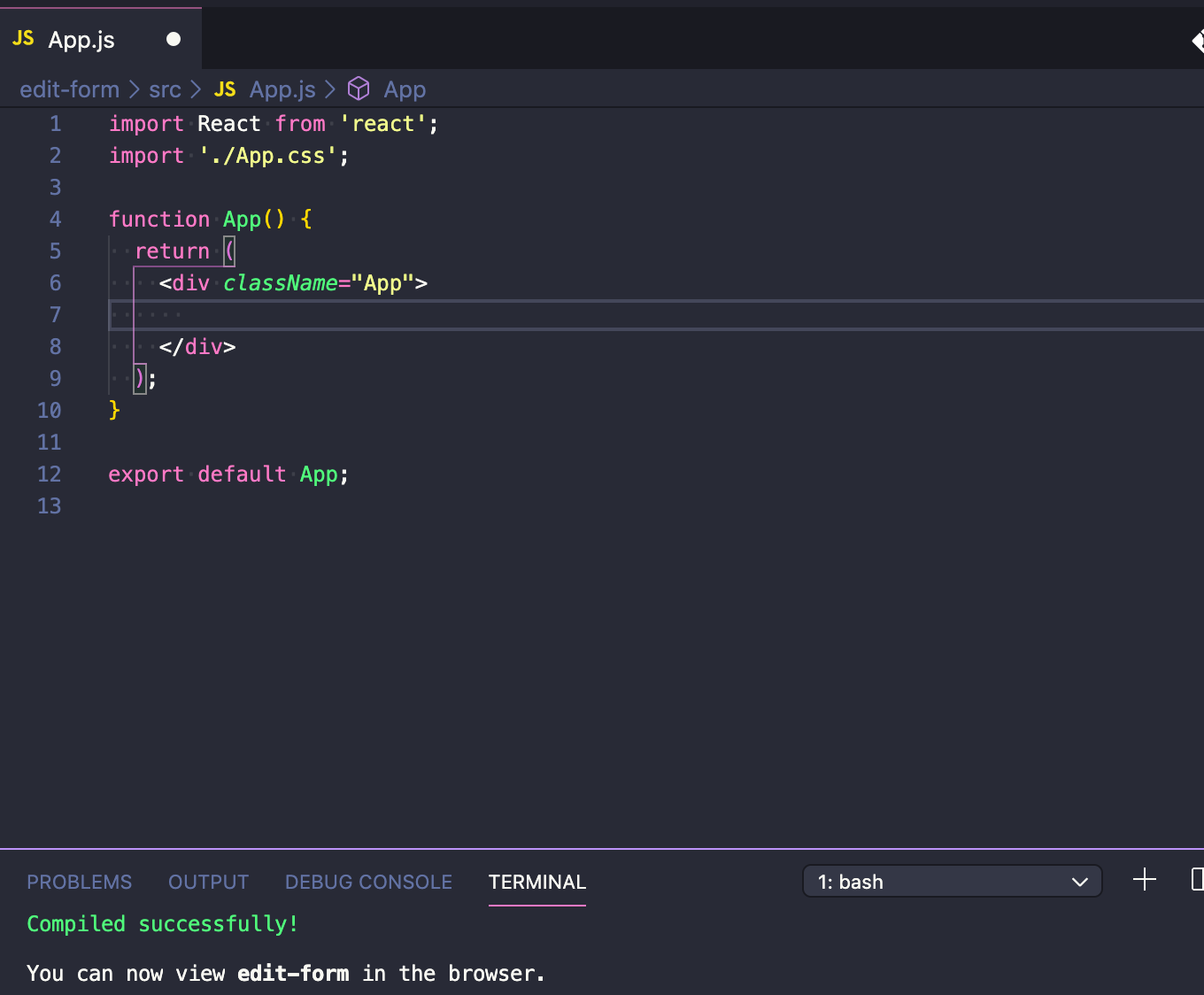Select the App symbol breadcrumb
Image resolution: width=1204 pixels, height=995 pixels.
[x=405, y=89]
